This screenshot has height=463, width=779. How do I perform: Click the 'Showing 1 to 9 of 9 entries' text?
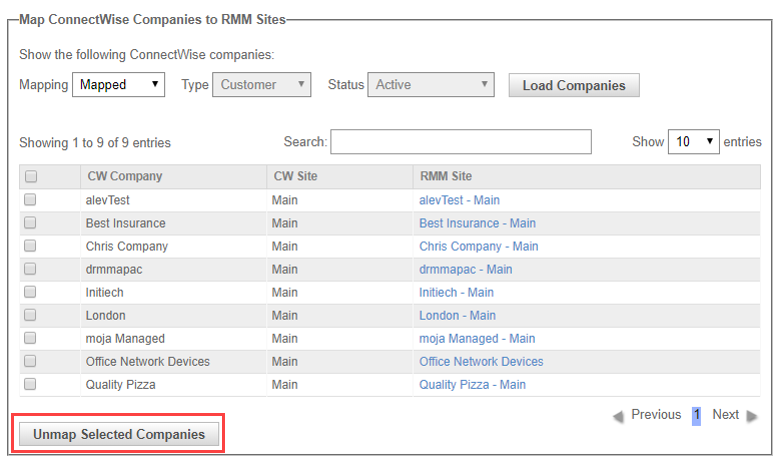[x=95, y=143]
